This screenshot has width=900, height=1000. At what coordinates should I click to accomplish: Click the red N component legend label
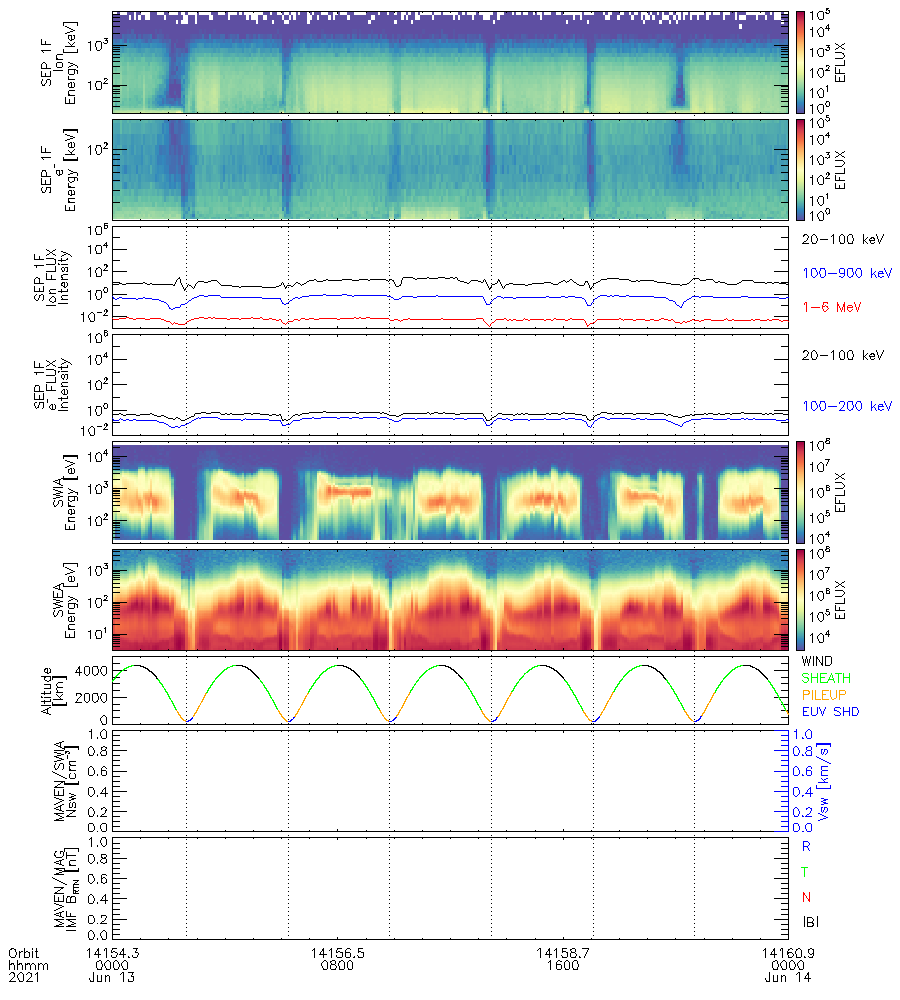pos(806,895)
